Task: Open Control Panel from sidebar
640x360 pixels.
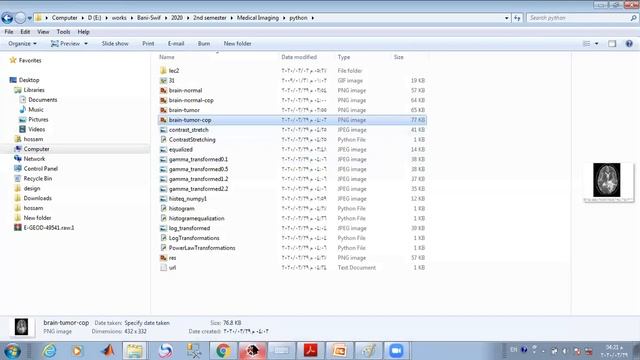Action: point(40,169)
